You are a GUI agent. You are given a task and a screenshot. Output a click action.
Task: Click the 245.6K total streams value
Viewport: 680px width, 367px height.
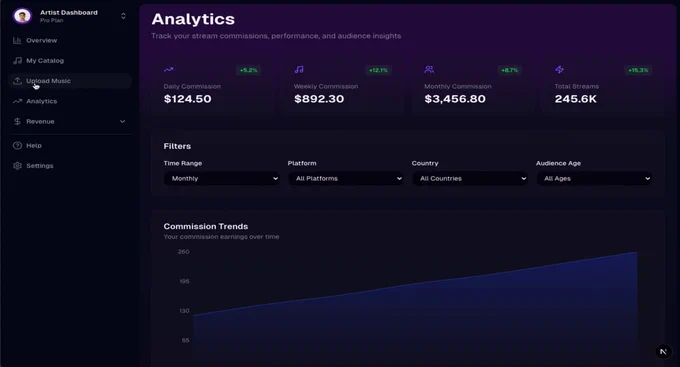pos(575,99)
